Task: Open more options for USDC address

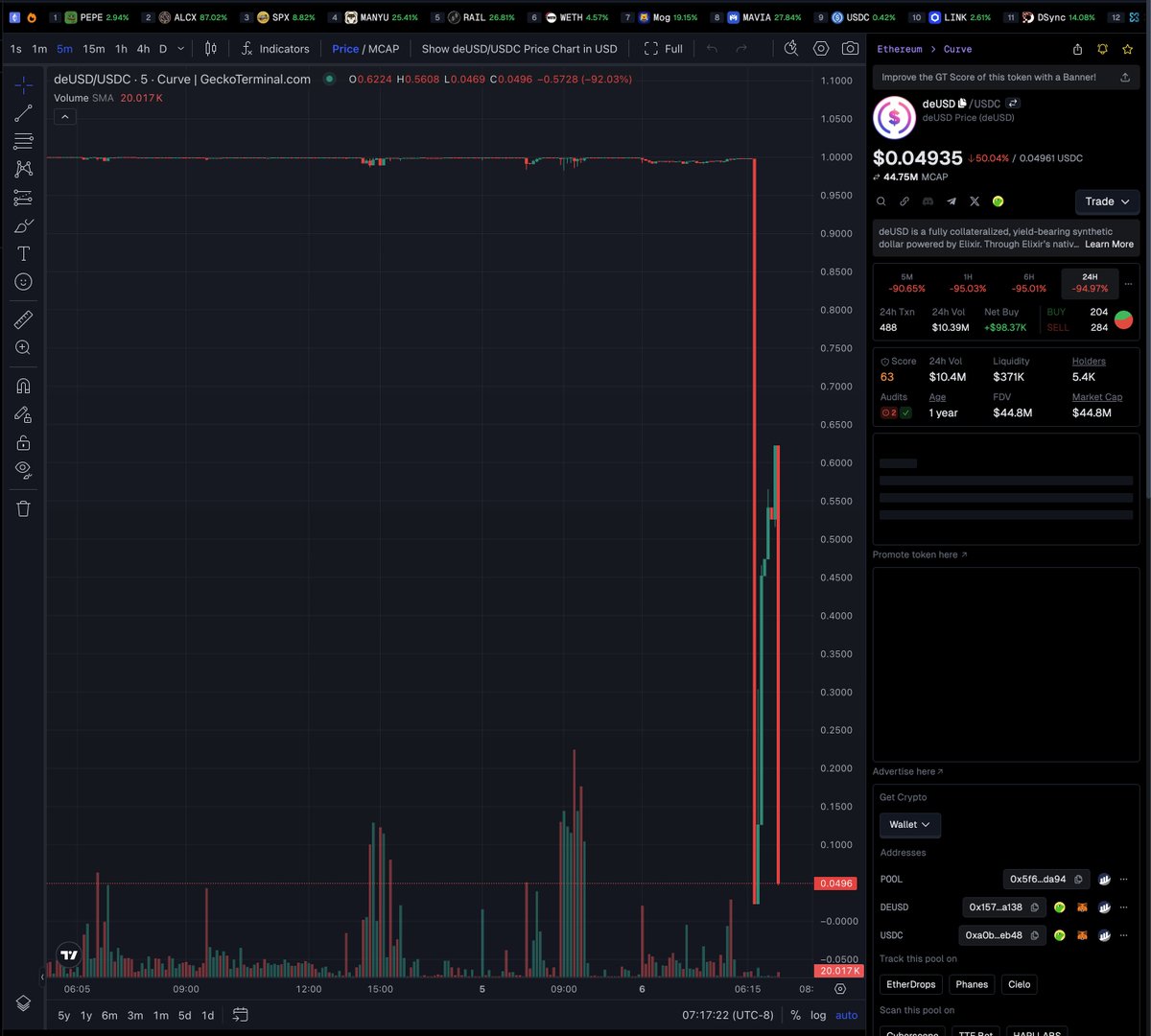Action: tap(1125, 935)
